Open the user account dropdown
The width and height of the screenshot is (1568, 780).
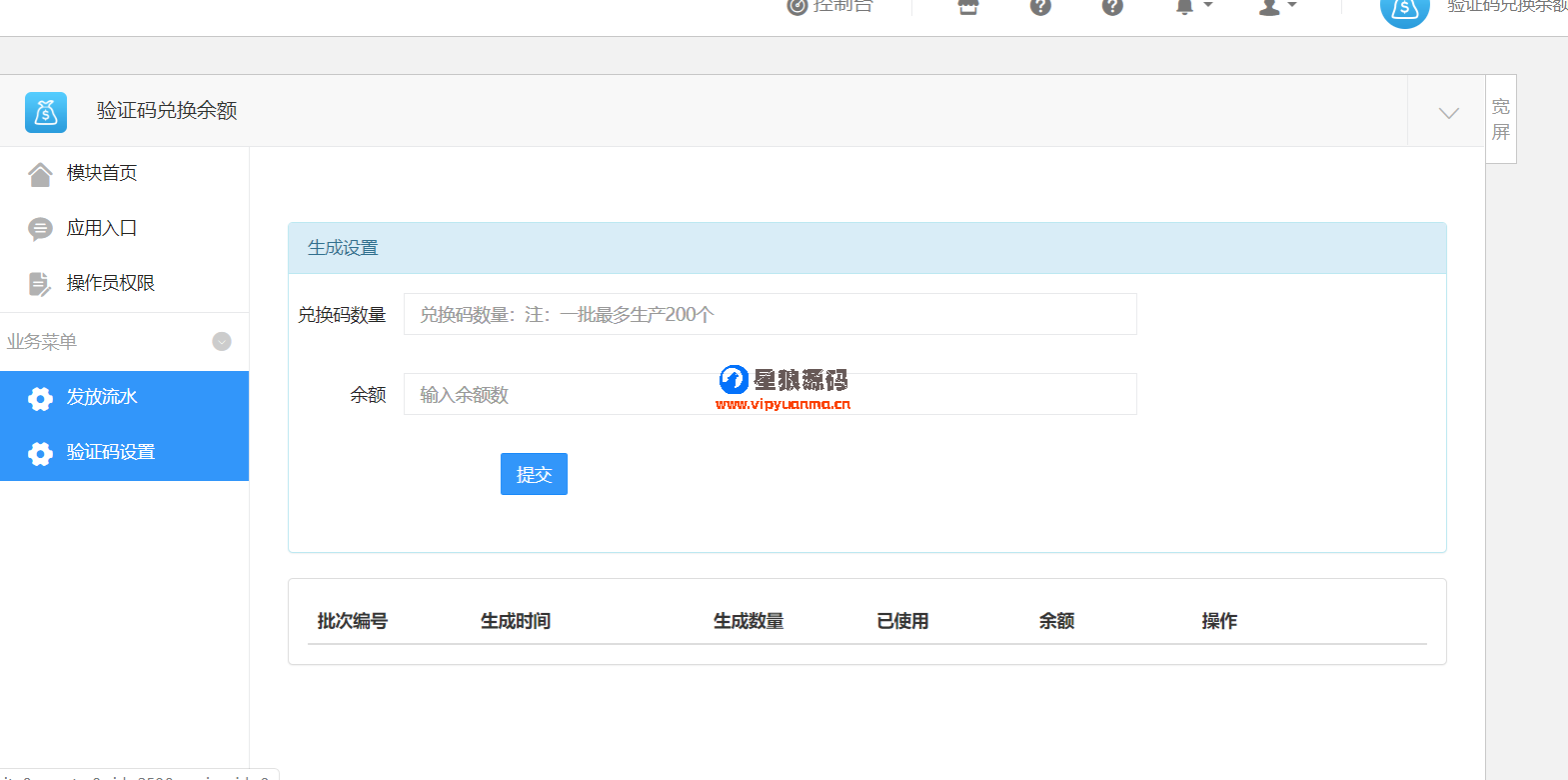pyautogui.click(x=1277, y=6)
